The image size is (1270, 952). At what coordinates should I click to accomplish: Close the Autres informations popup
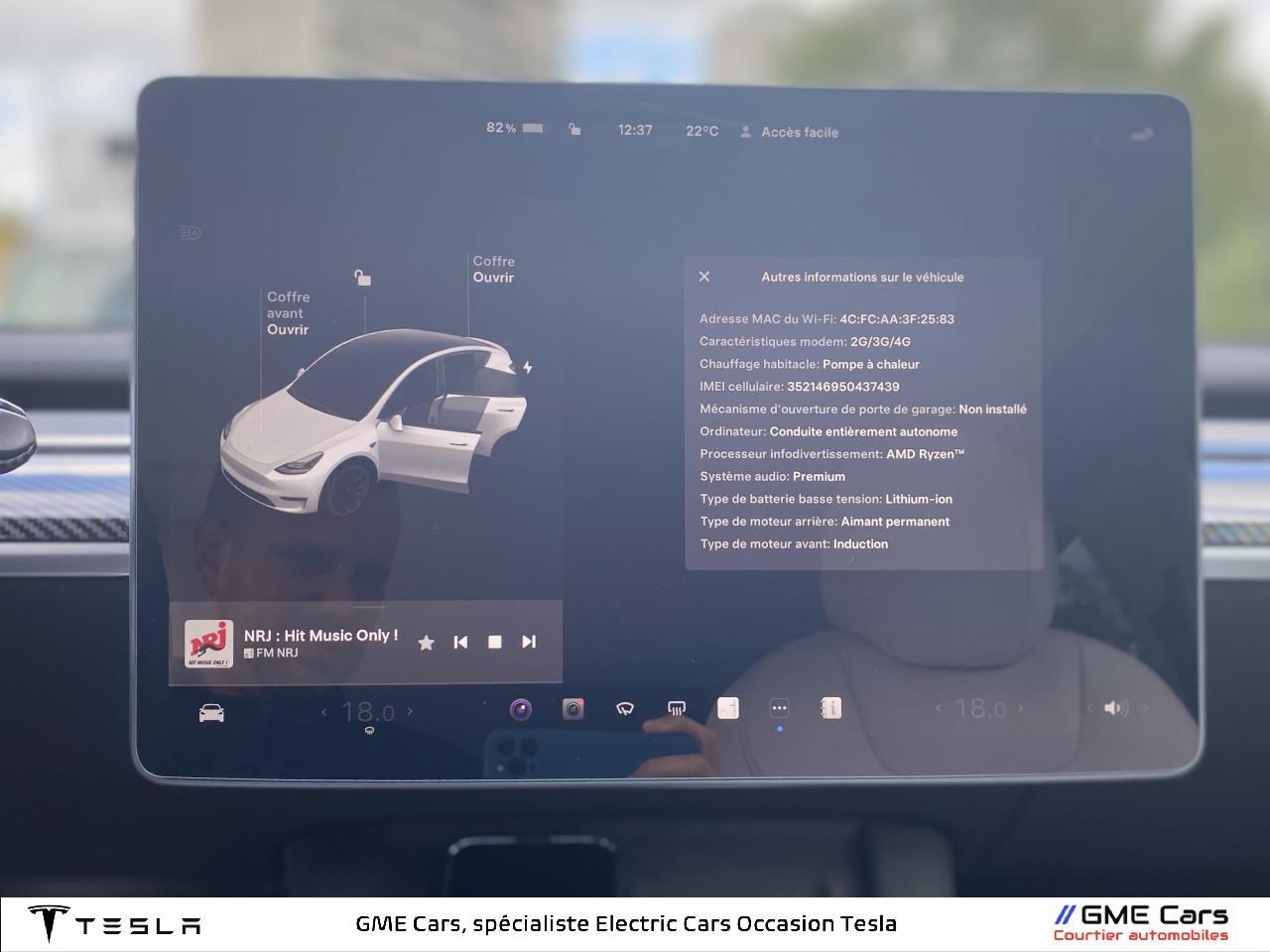[x=704, y=277]
